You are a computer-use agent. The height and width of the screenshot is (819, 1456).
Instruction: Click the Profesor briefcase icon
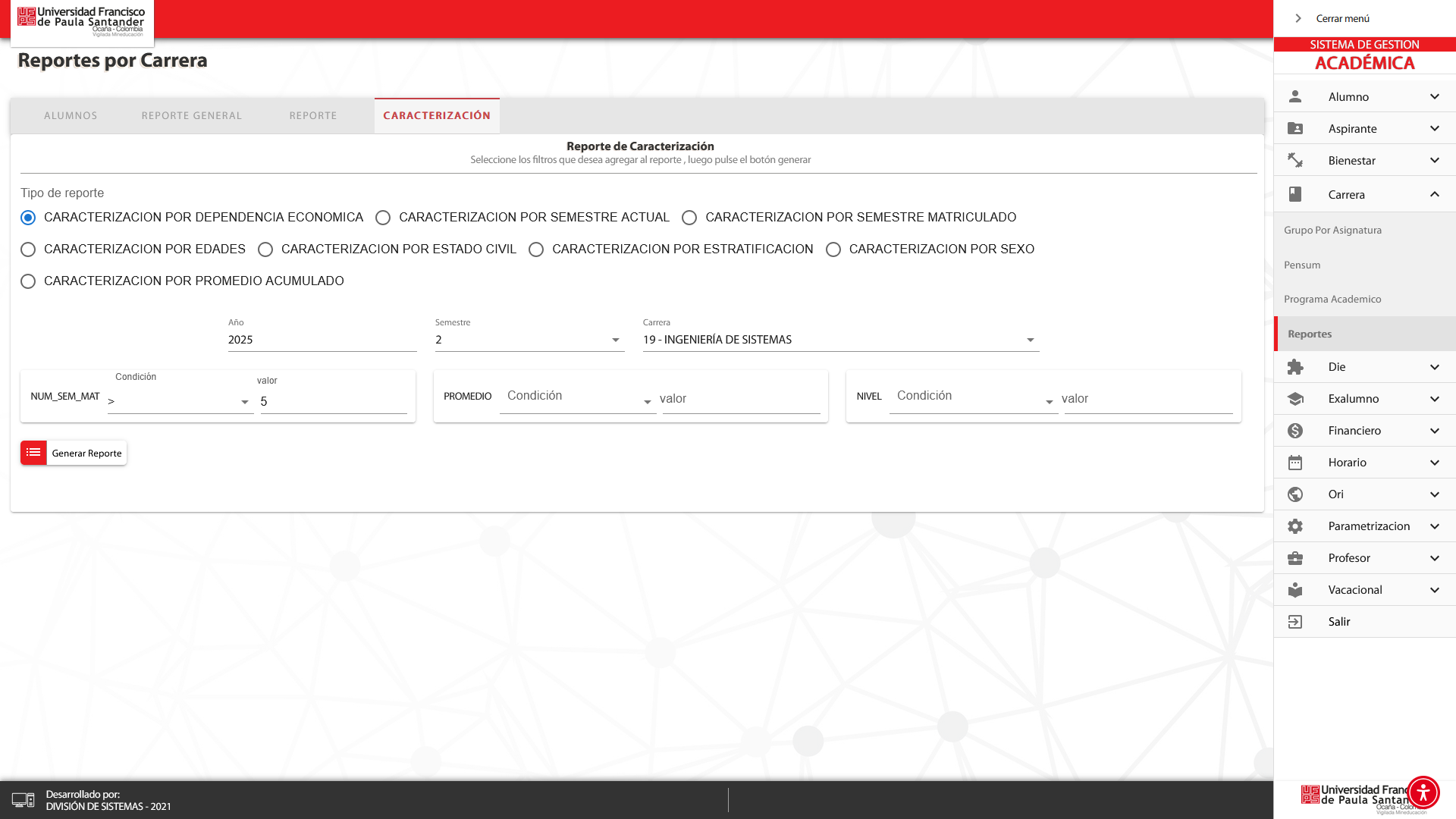[1295, 558]
